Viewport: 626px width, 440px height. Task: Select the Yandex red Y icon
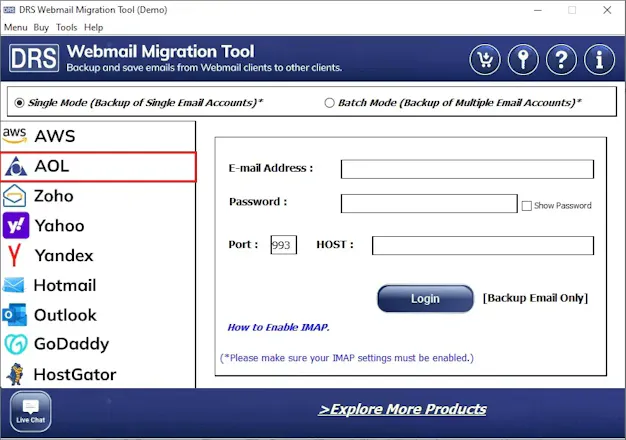tap(14, 256)
